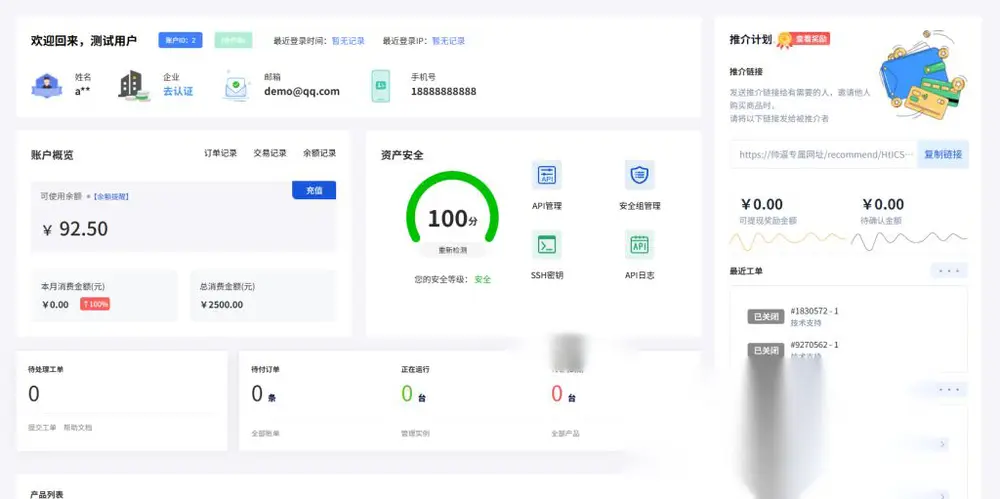Click the enterprise building icon
This screenshot has height=499, width=1000.
(134, 86)
